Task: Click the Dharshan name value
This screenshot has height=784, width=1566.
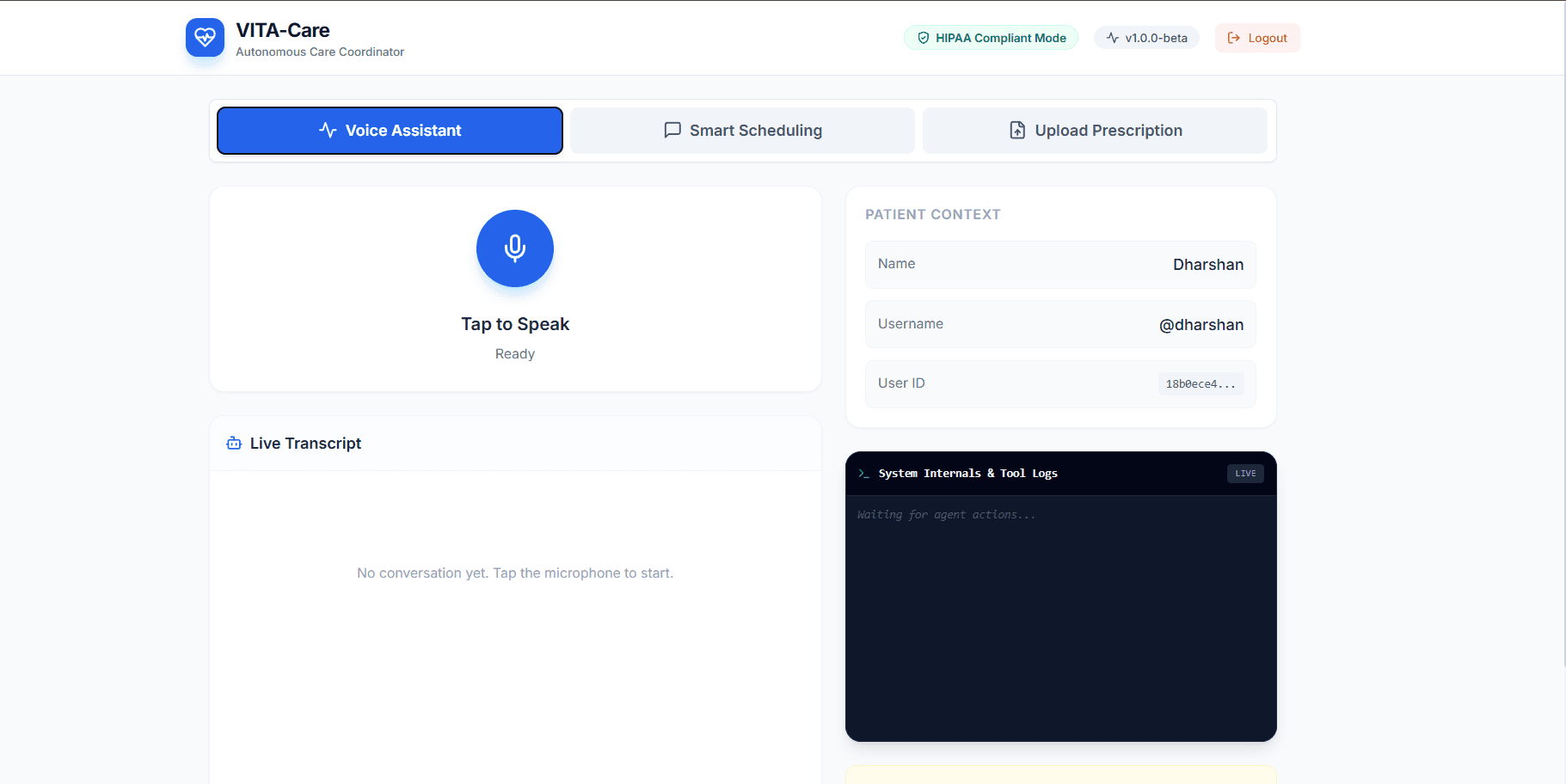Action: coord(1207,265)
